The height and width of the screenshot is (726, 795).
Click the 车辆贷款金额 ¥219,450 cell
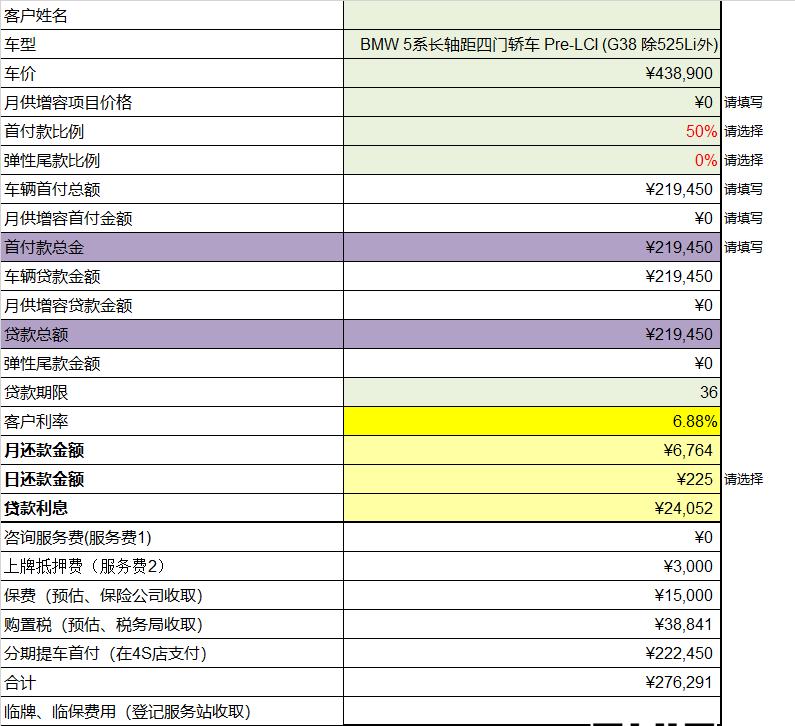coord(532,276)
